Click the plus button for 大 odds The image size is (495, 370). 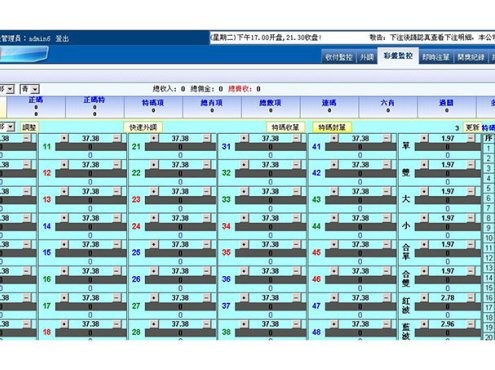coord(424,191)
